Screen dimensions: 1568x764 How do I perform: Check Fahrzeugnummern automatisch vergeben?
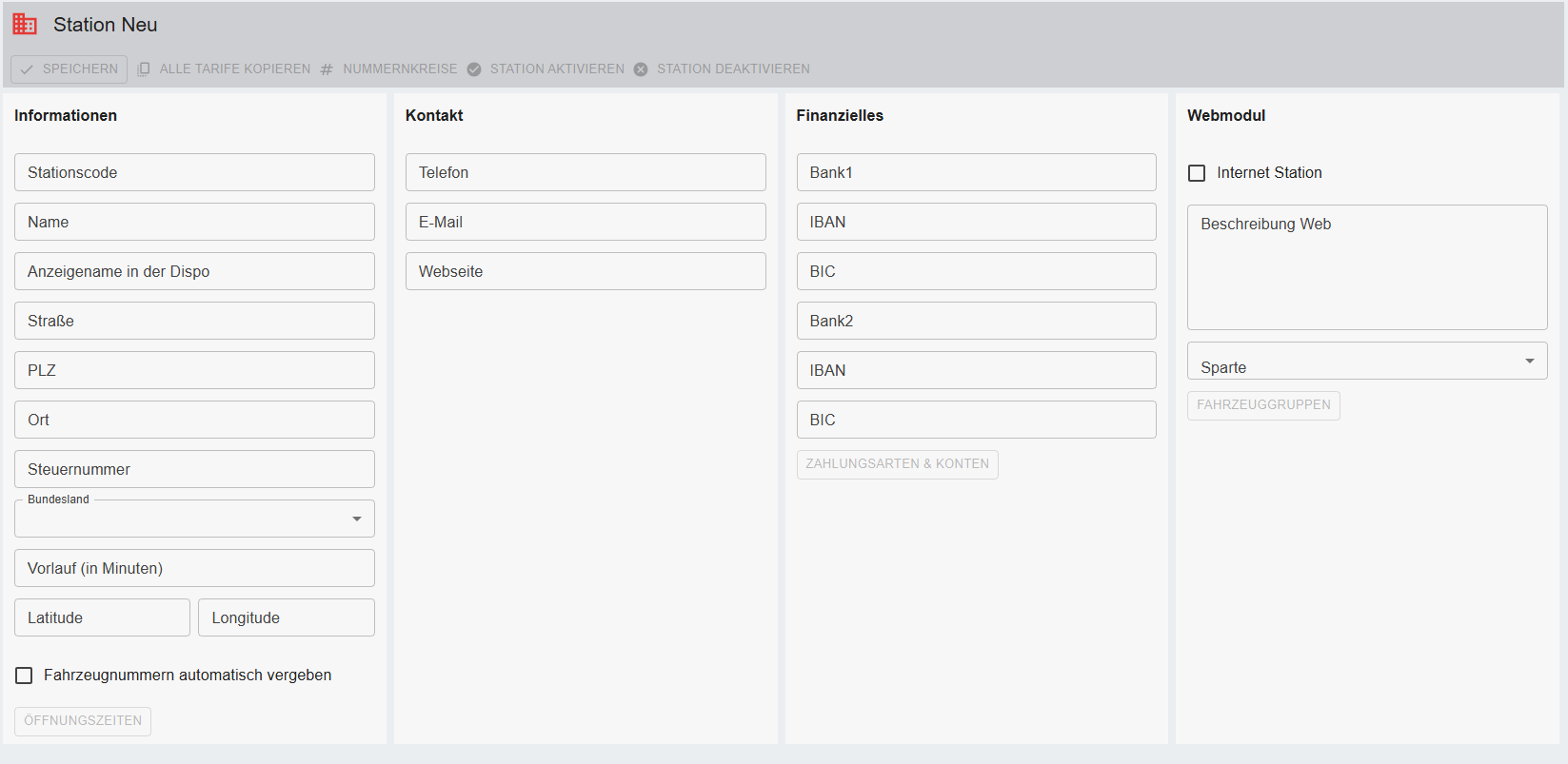click(25, 676)
